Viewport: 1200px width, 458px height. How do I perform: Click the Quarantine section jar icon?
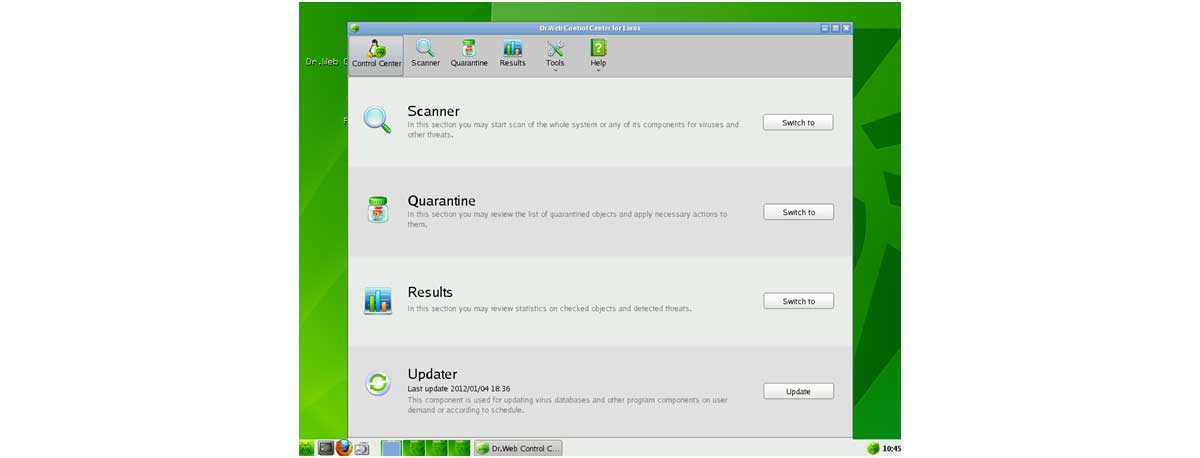coord(378,209)
